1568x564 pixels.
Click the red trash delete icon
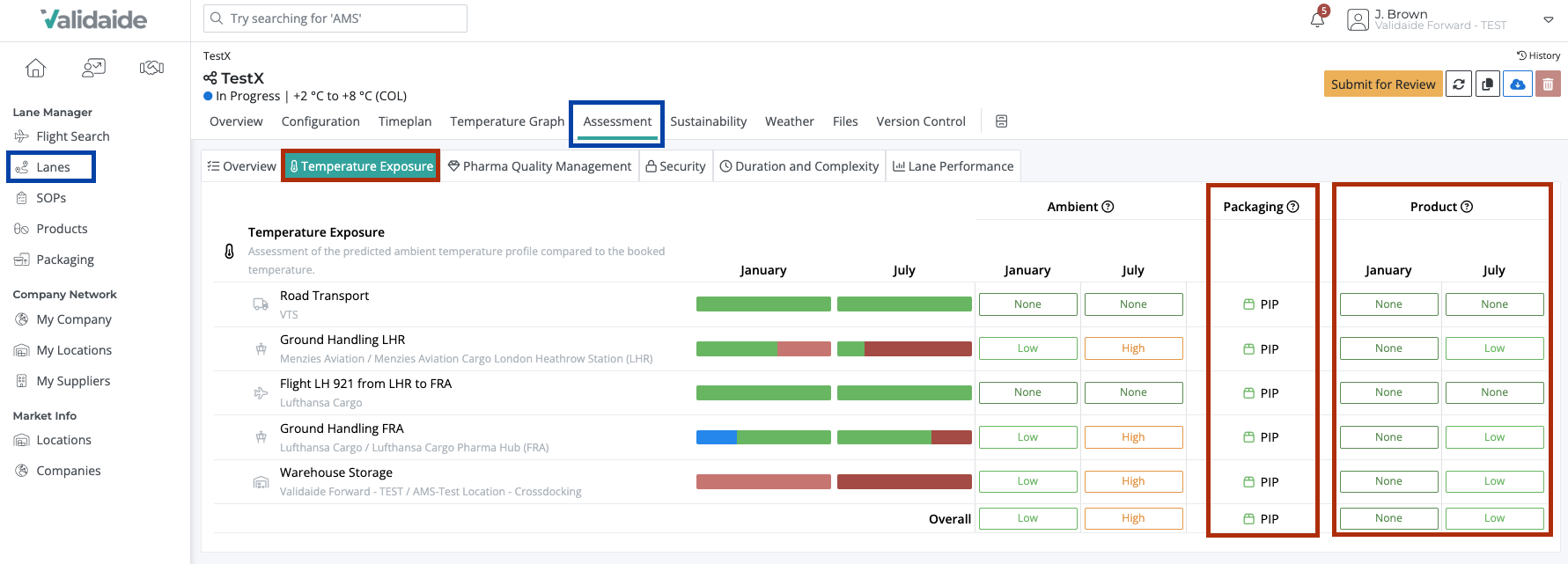click(1548, 84)
